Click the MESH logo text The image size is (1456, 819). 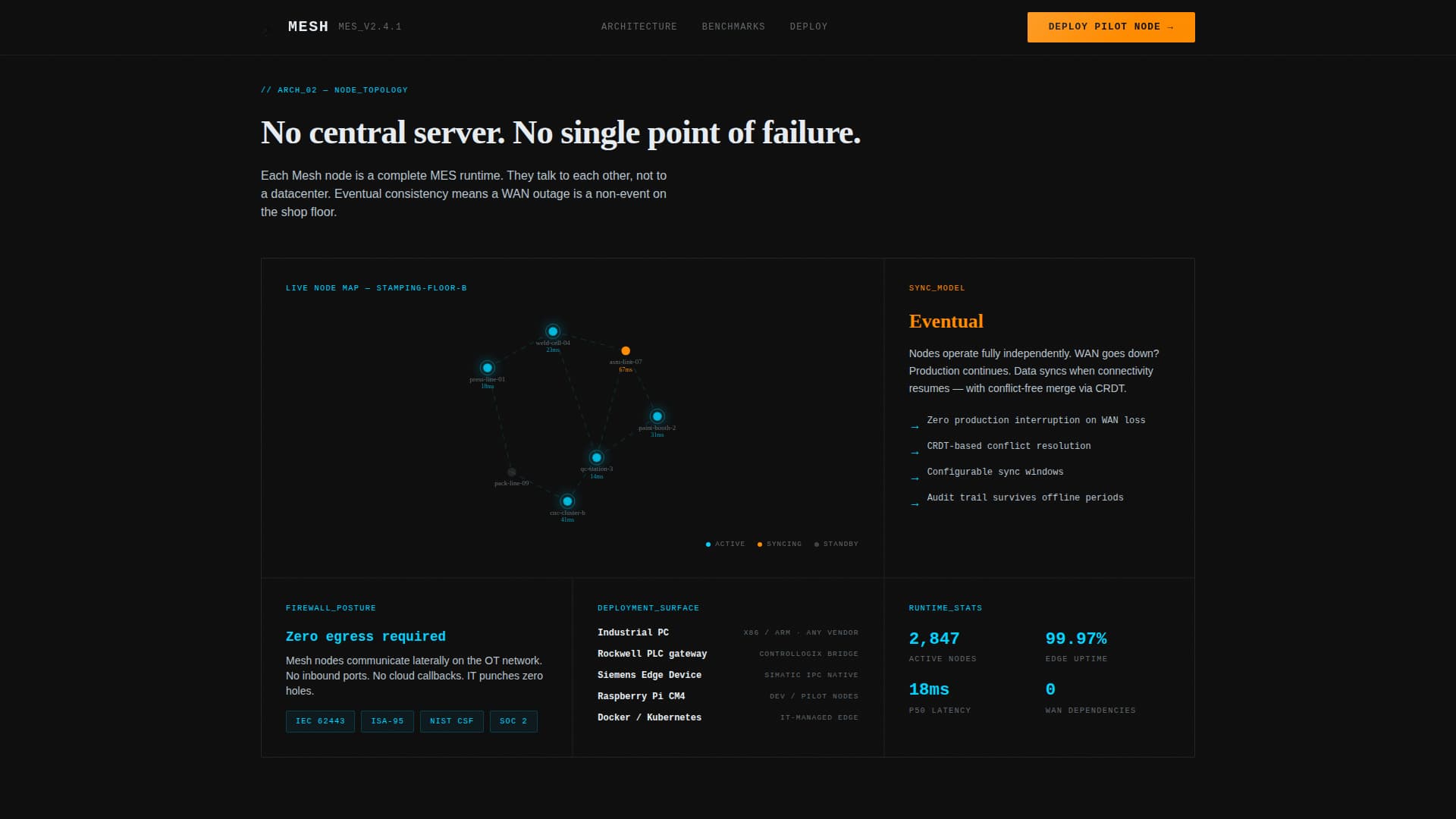[x=308, y=27]
